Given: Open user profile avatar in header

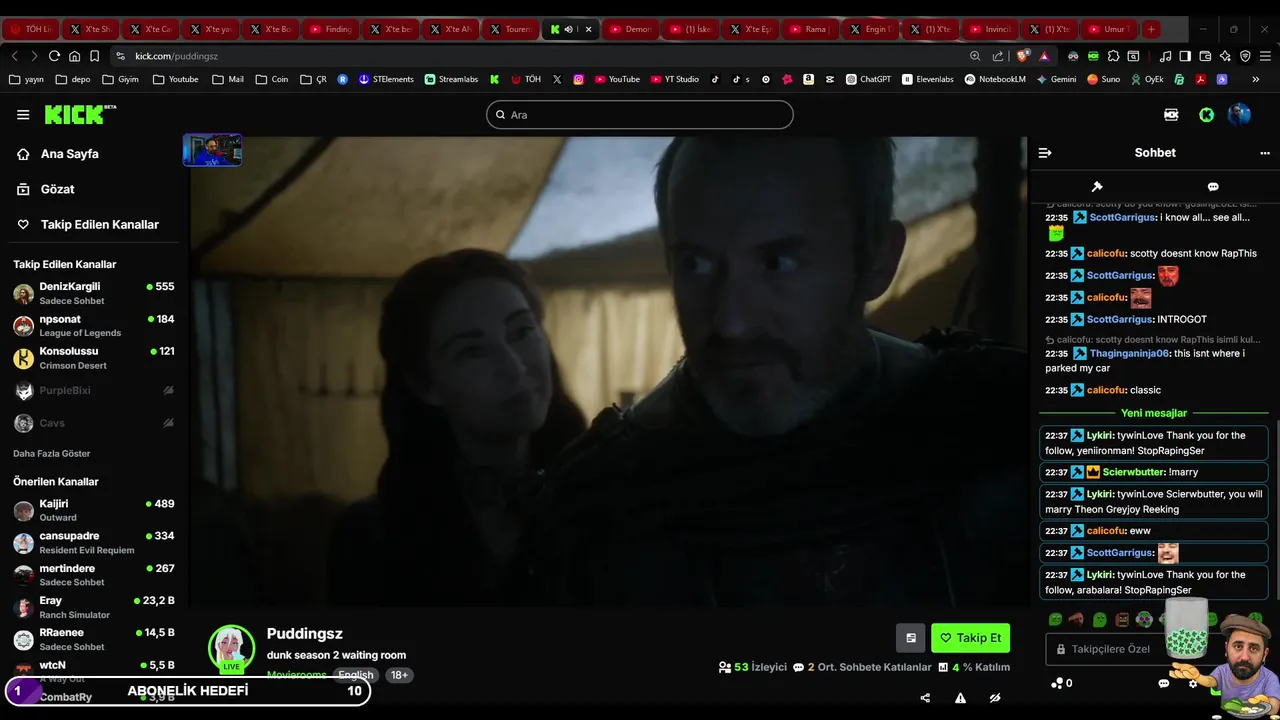Looking at the screenshot, I should (1240, 115).
